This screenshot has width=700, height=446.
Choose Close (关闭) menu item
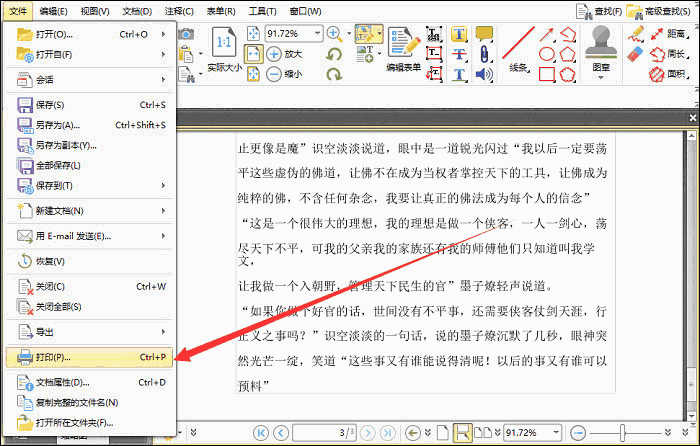89,286
